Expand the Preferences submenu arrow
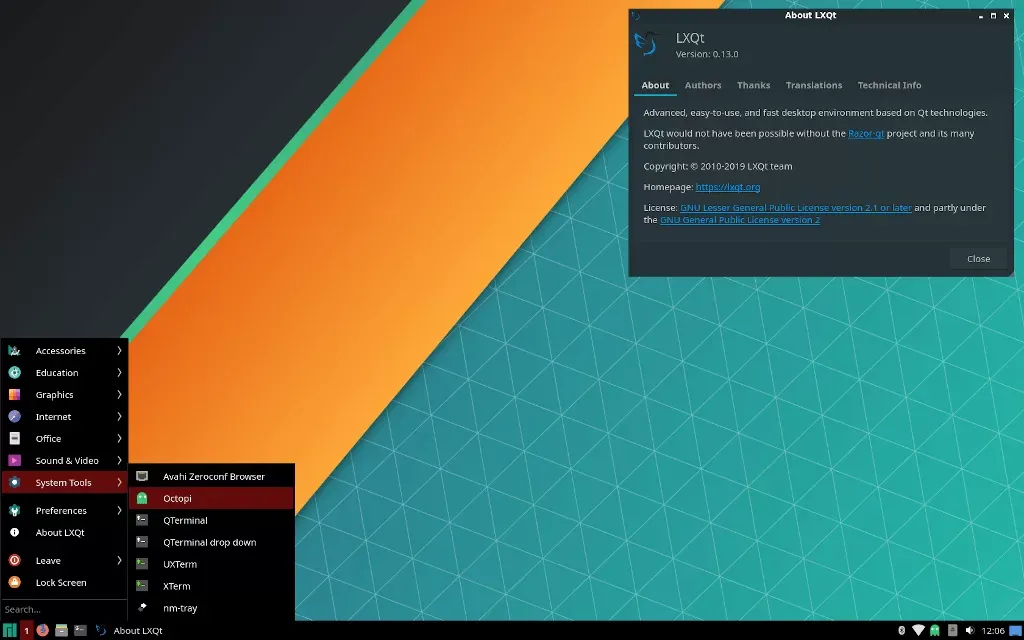 click(x=120, y=511)
